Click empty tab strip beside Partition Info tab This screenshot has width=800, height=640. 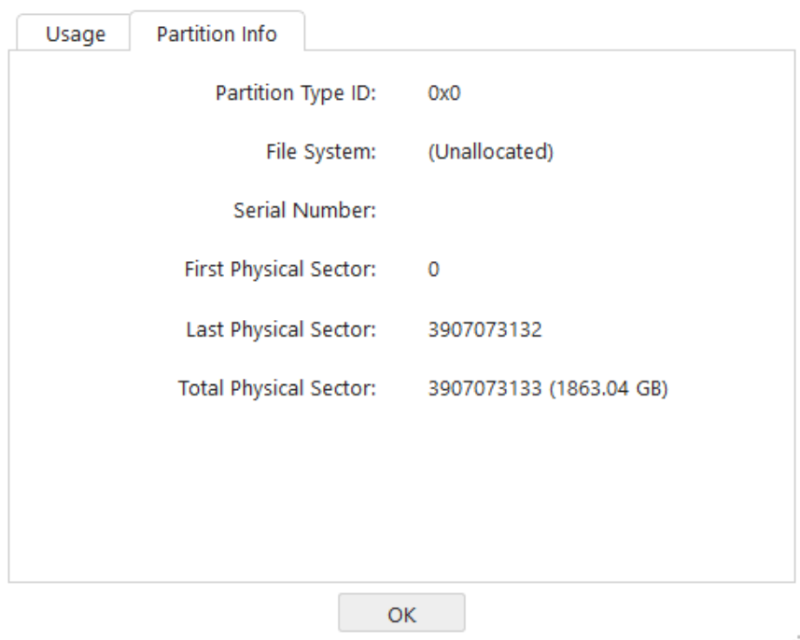(550, 31)
